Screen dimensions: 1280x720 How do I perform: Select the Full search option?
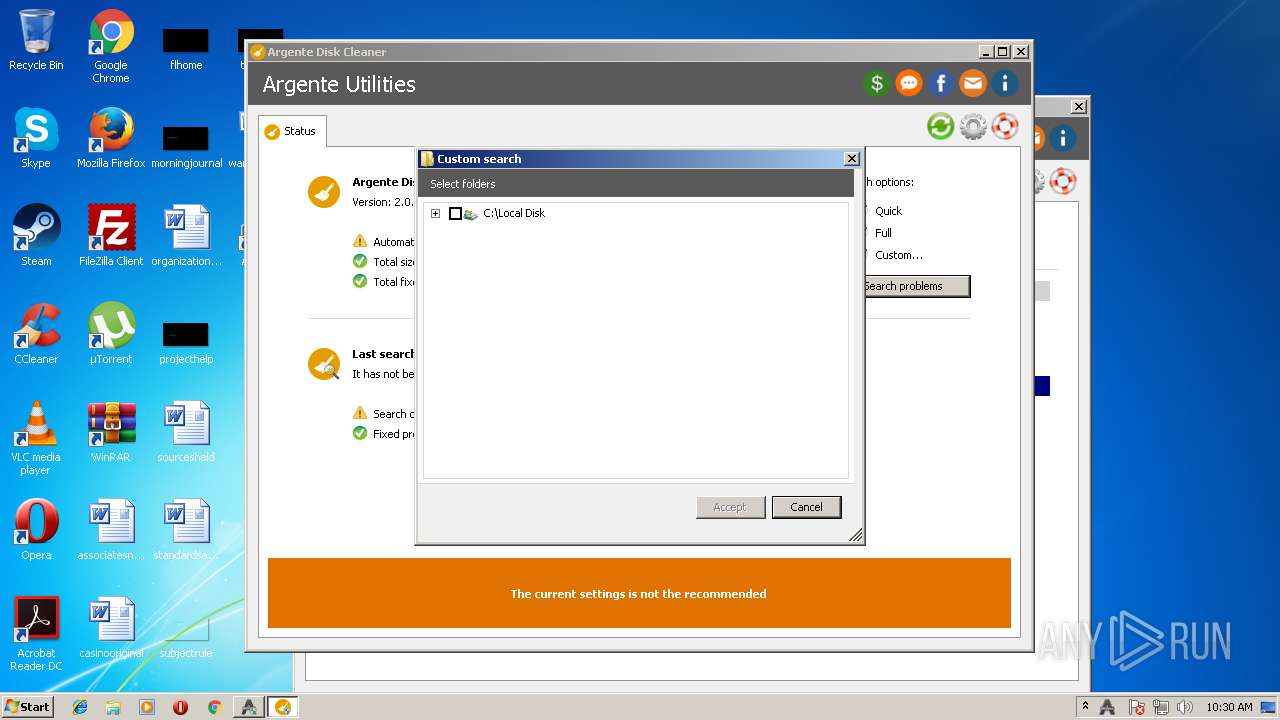click(883, 233)
